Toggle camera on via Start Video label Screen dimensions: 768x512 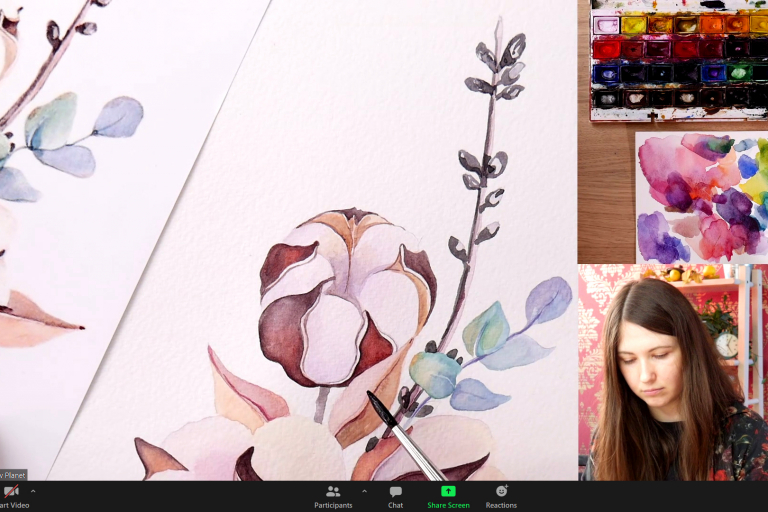click(x=14, y=505)
